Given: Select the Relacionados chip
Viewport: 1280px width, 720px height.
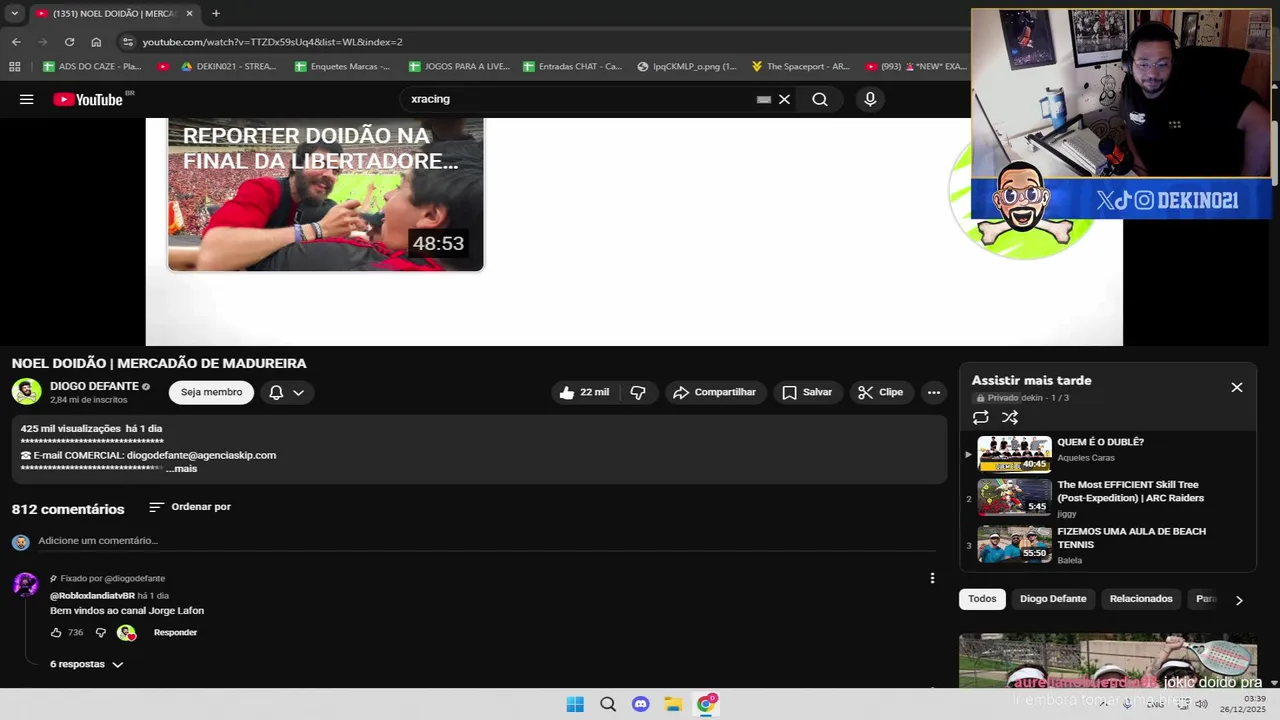Looking at the screenshot, I should [1141, 599].
